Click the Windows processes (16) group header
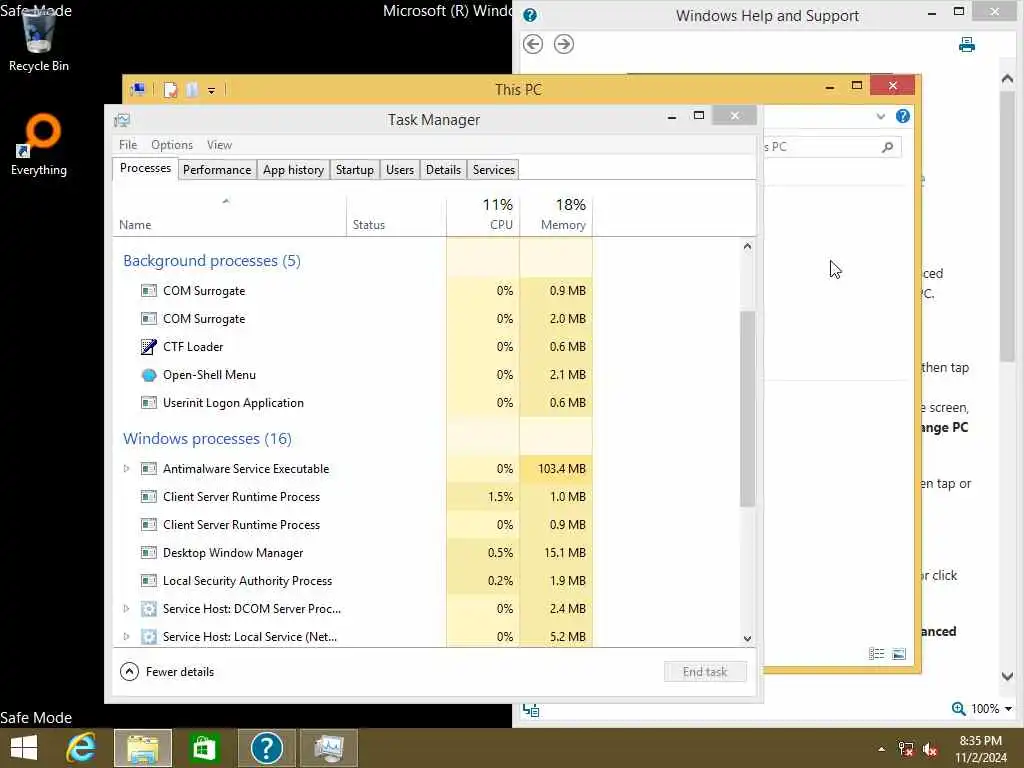The width and height of the screenshot is (1024, 768). [207, 438]
